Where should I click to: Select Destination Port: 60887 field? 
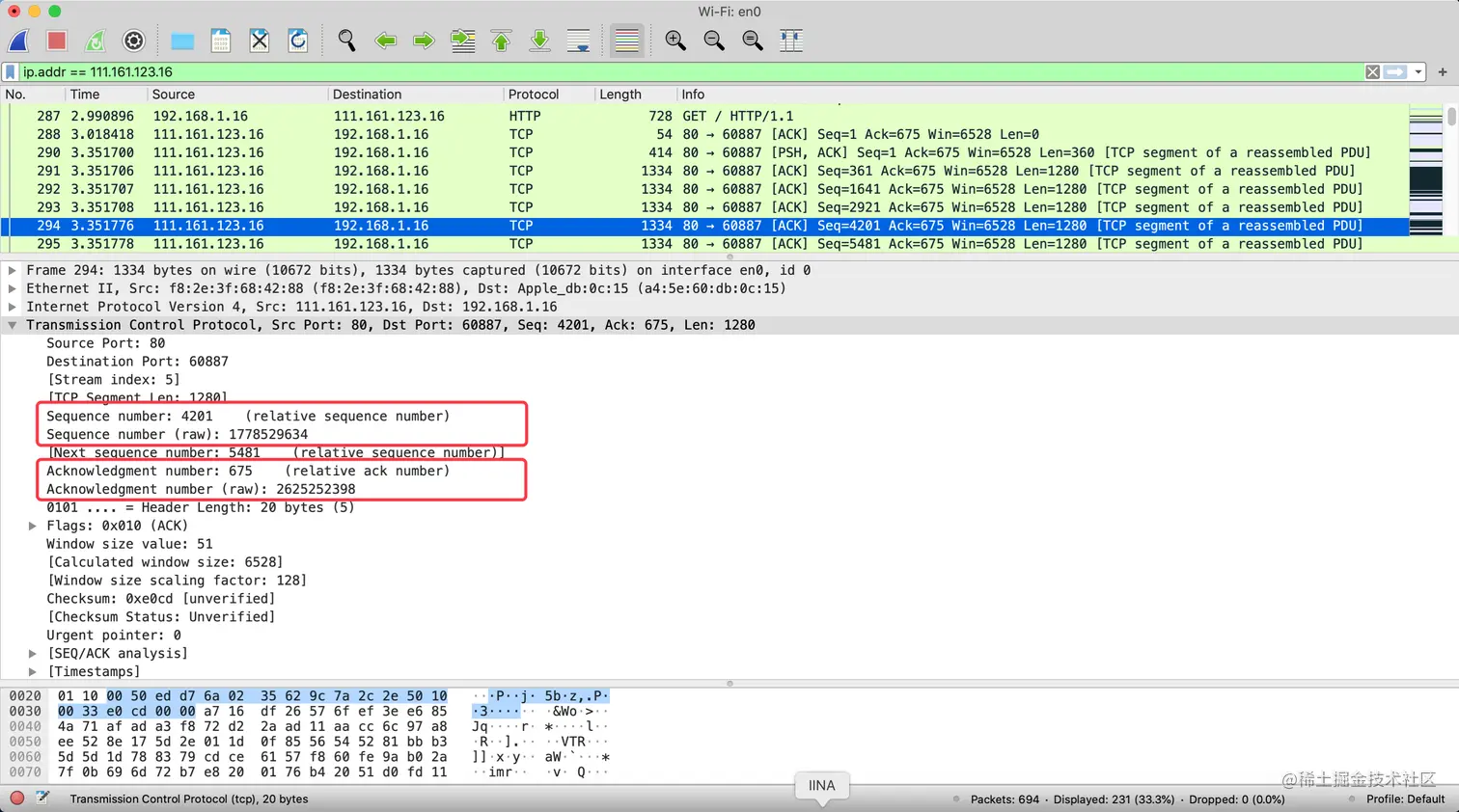click(x=137, y=362)
